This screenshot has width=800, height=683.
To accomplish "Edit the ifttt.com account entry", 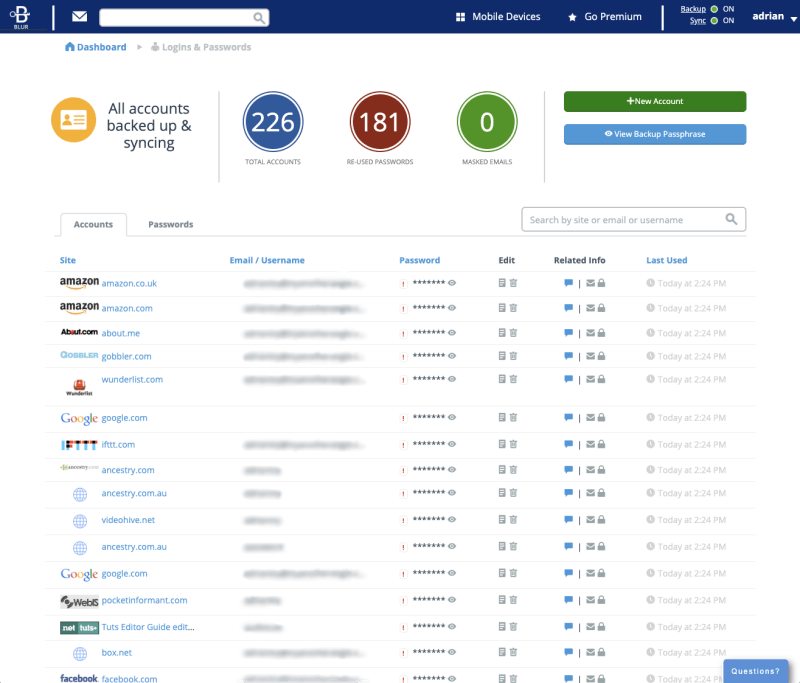I will pos(502,444).
